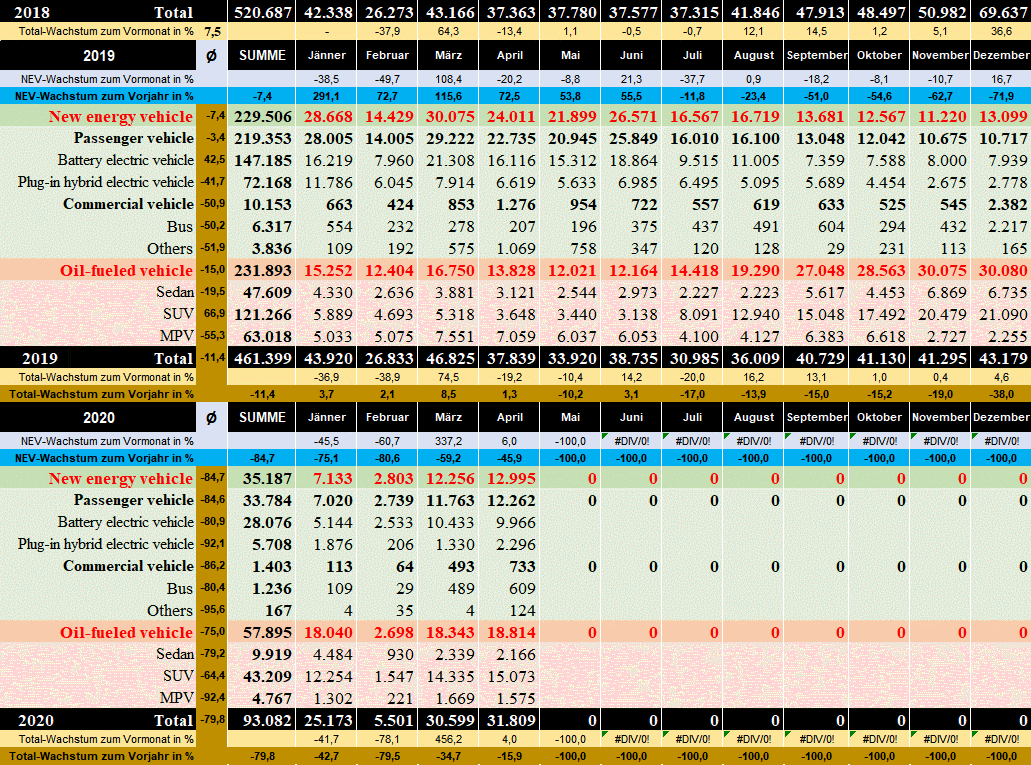The height and width of the screenshot is (765, 1031).
Task: Click the 2019 Total sum cell 461.399
Action: 262,358
